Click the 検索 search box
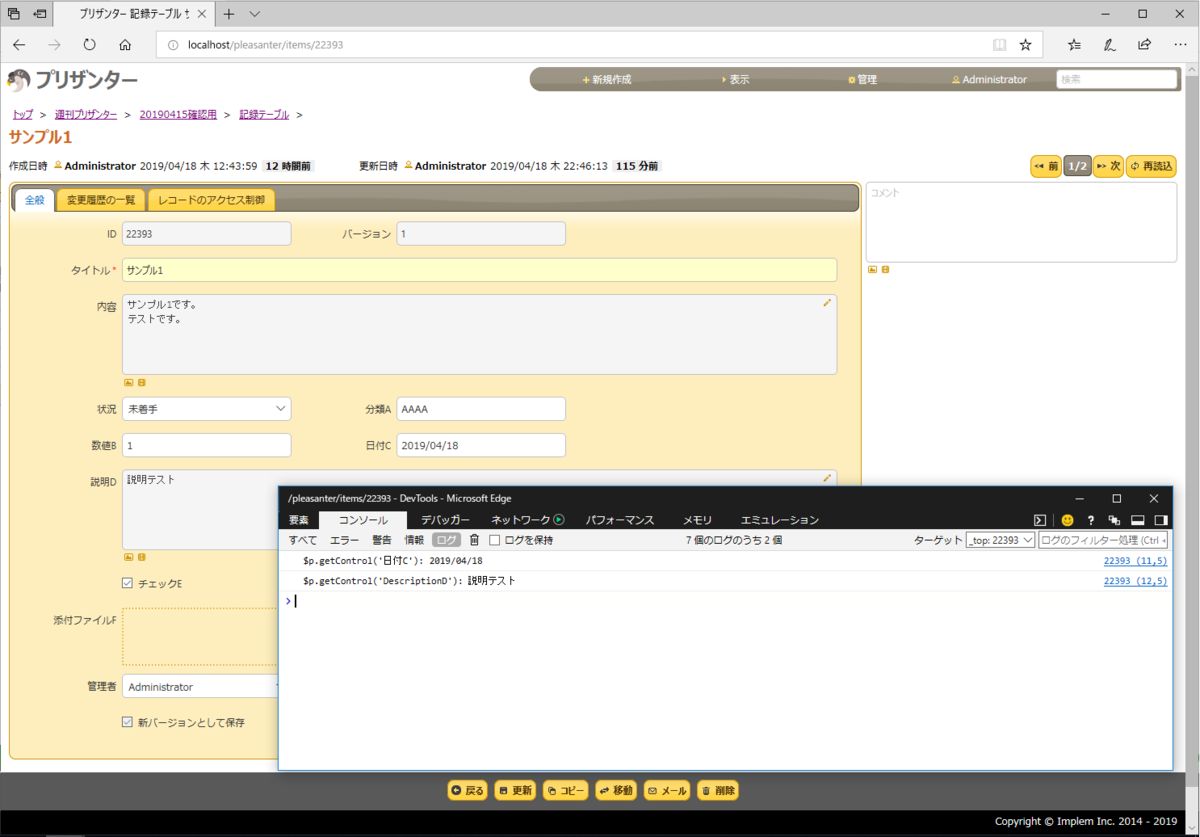1200x837 pixels. click(1117, 79)
